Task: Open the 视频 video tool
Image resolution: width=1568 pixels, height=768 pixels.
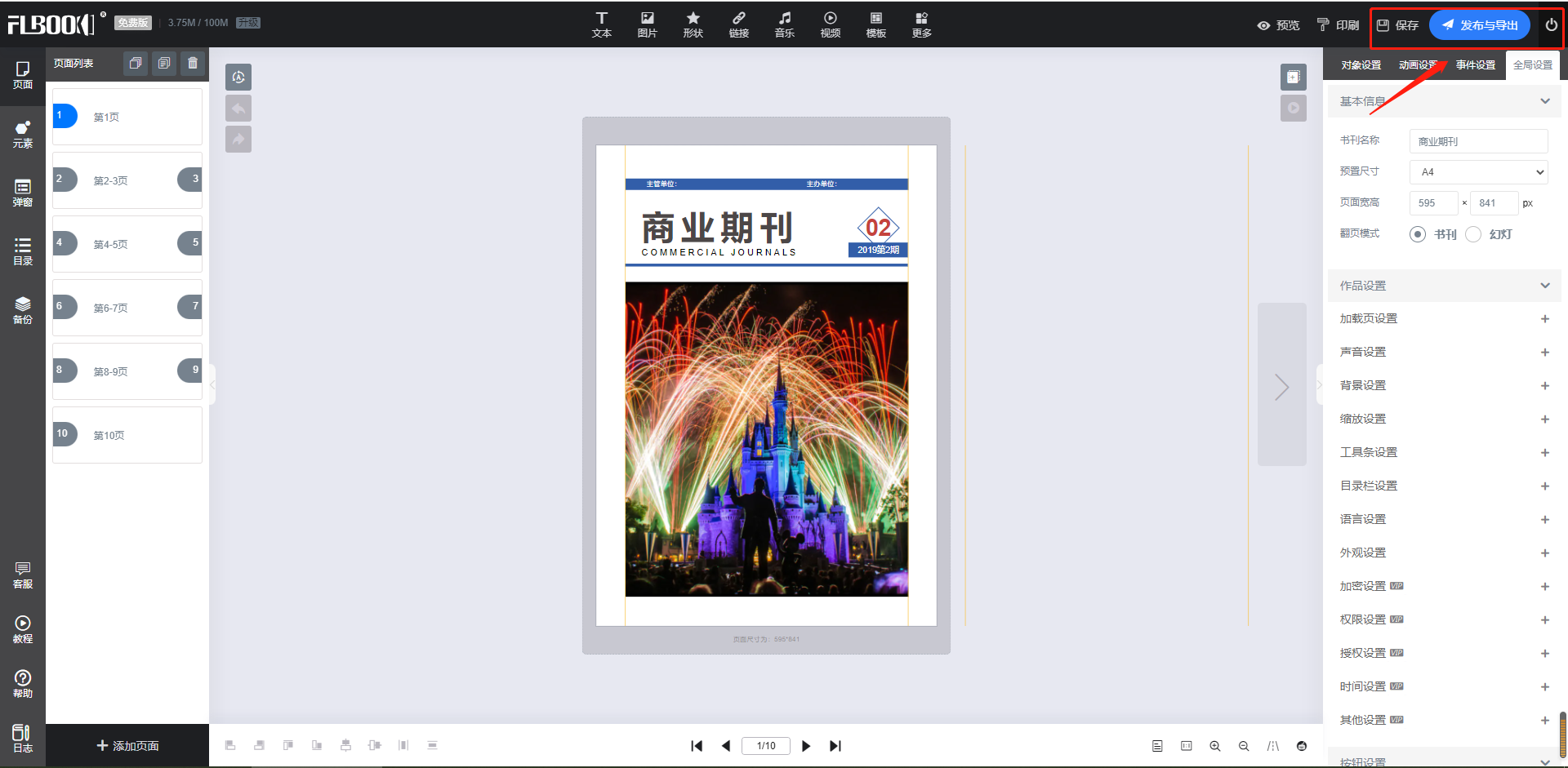Action: click(831, 24)
